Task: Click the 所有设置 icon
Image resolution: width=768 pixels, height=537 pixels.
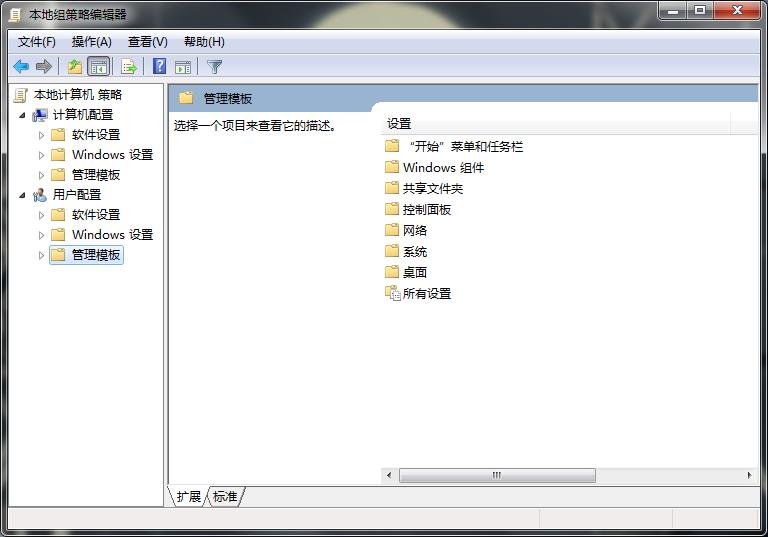Action: [393, 293]
